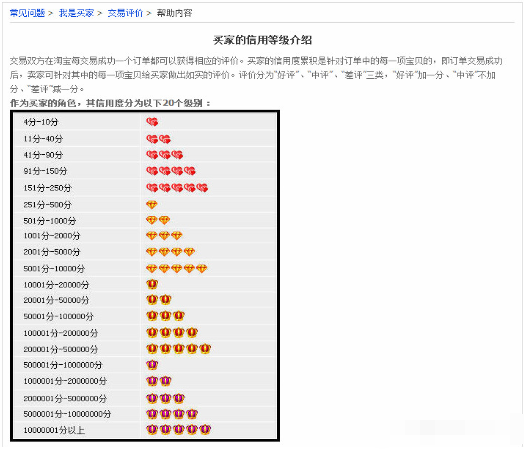Click the three gold crowns in 50001分-100000分 row
The height and width of the screenshot is (451, 524).
(165, 316)
